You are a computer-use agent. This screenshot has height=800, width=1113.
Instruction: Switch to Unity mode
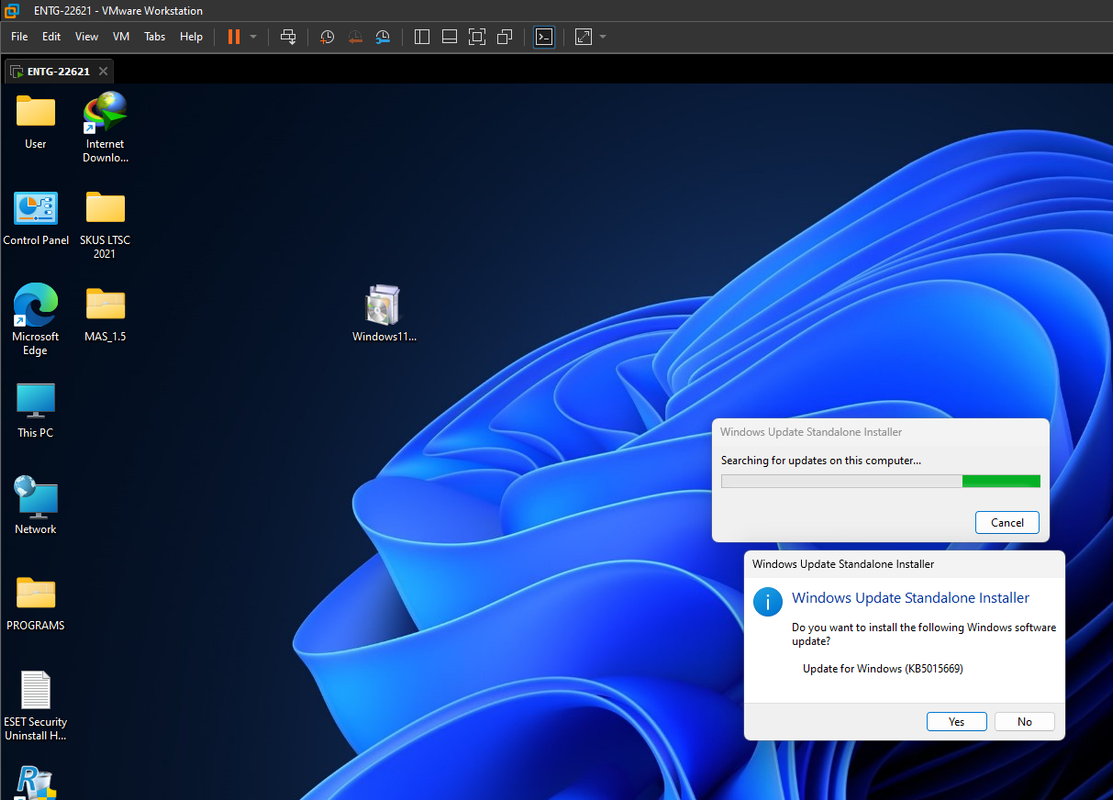pyautogui.click(x=505, y=37)
